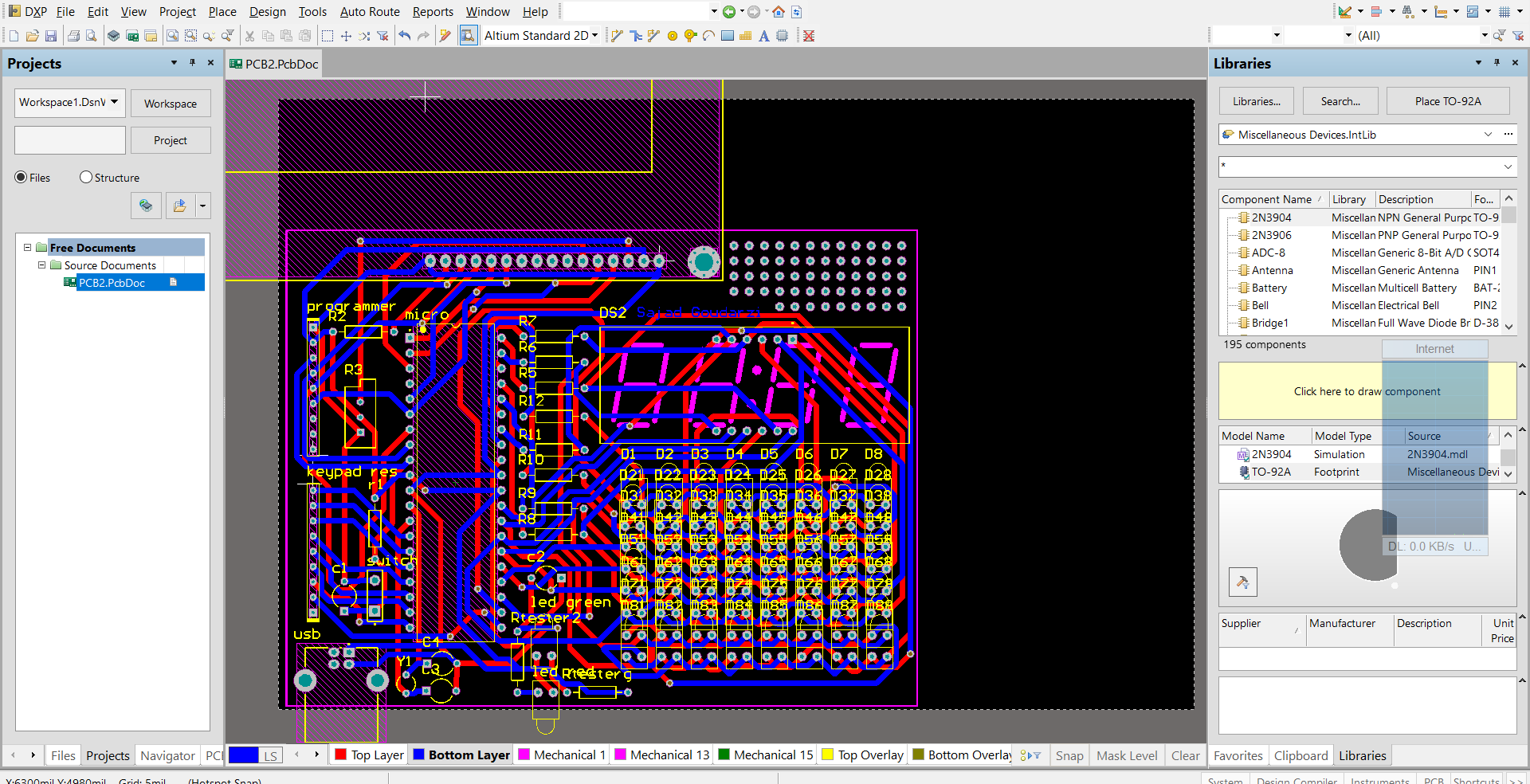Image resolution: width=1530 pixels, height=784 pixels.
Task: Click the Workspace button
Action: pyautogui.click(x=171, y=104)
